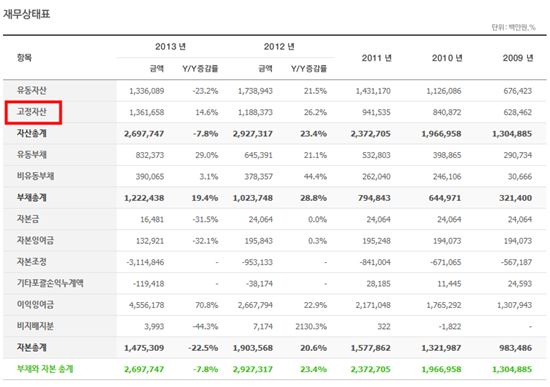The image size is (550, 387).
Task: Select the bold 1,475,309 total equity value
Action: click(x=144, y=348)
